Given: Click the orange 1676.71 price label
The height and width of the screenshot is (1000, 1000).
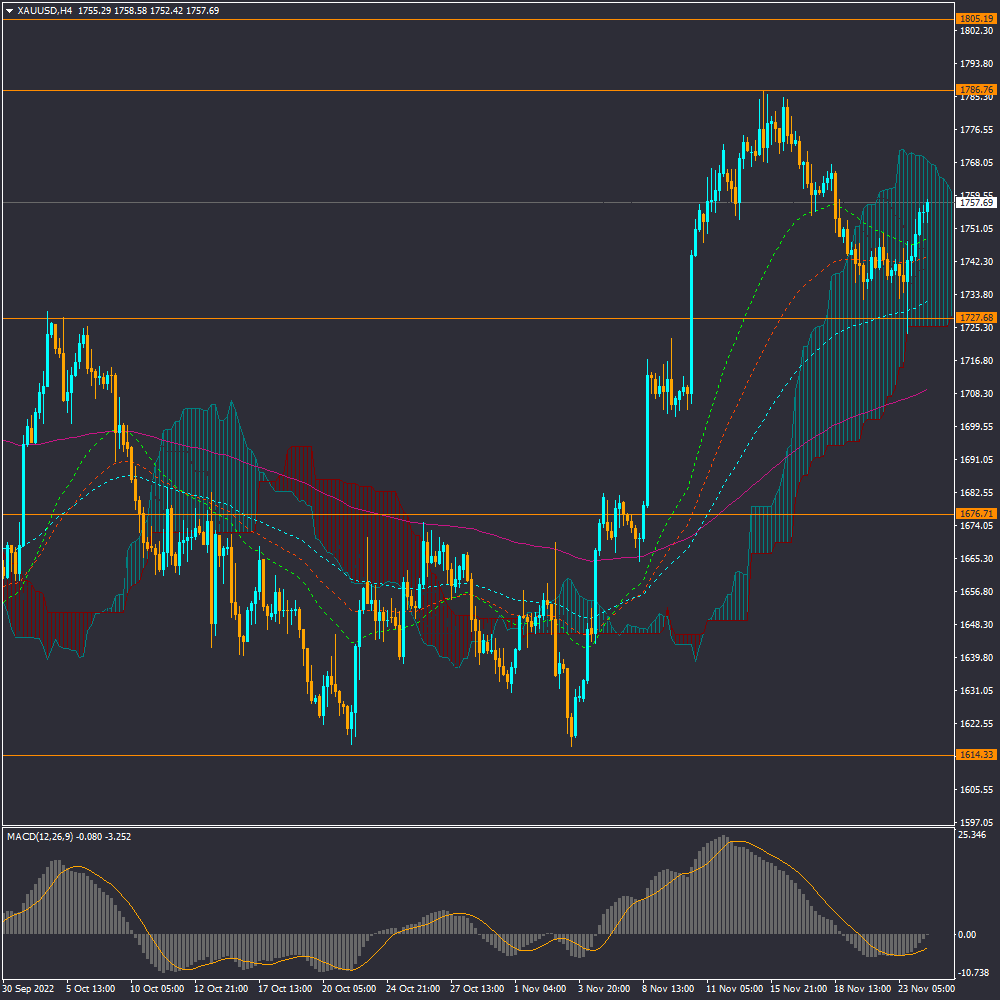Looking at the screenshot, I should 975,514.
